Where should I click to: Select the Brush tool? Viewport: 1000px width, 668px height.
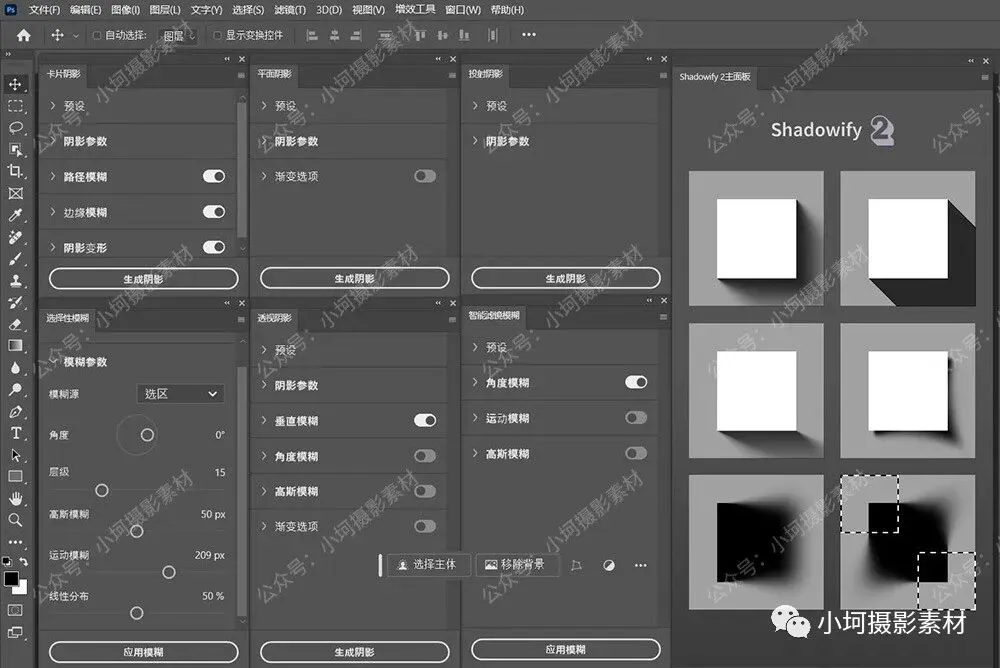[15, 258]
